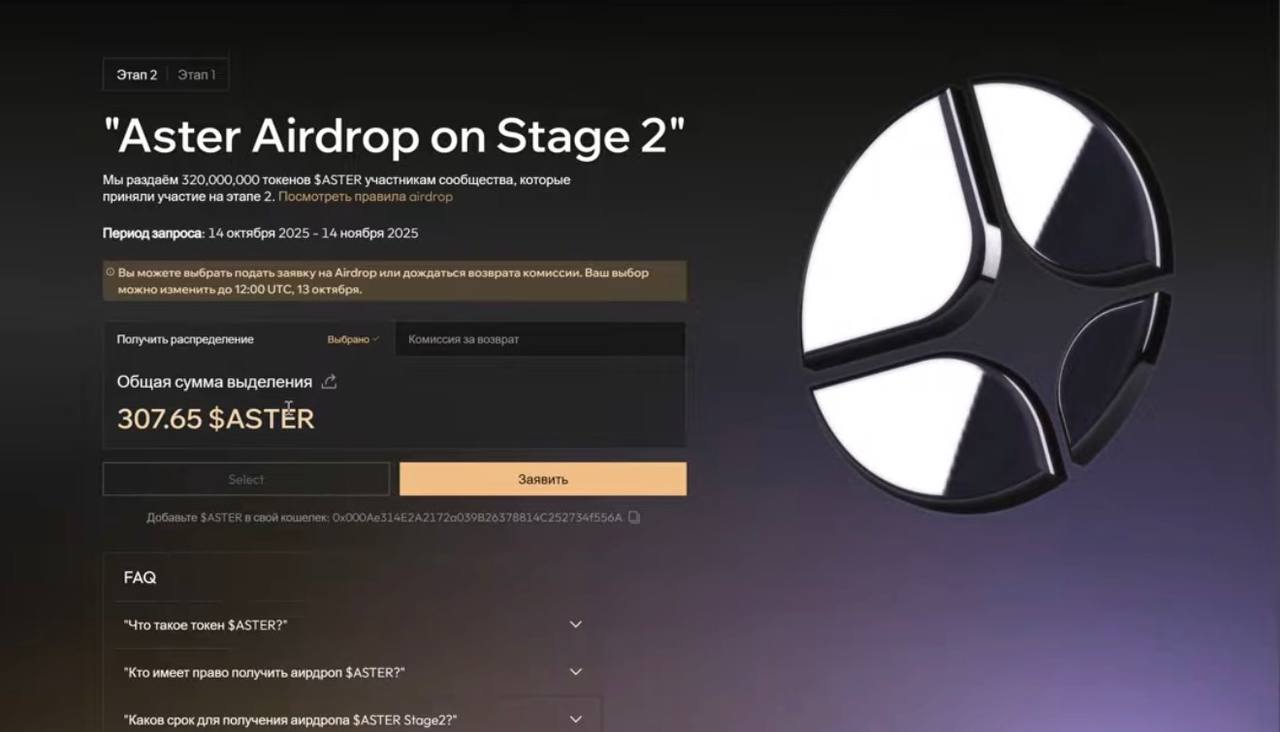Switch to the Этап 1 tab

coord(197,74)
